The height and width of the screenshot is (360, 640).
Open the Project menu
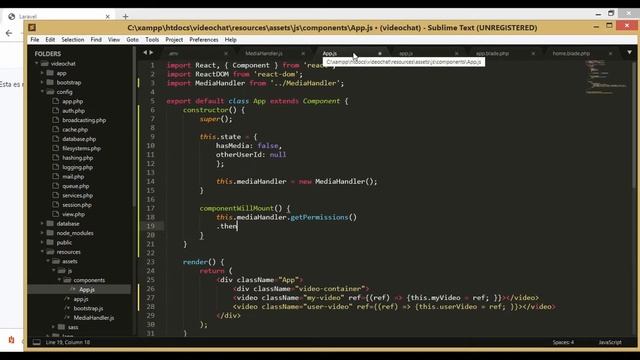174,40
